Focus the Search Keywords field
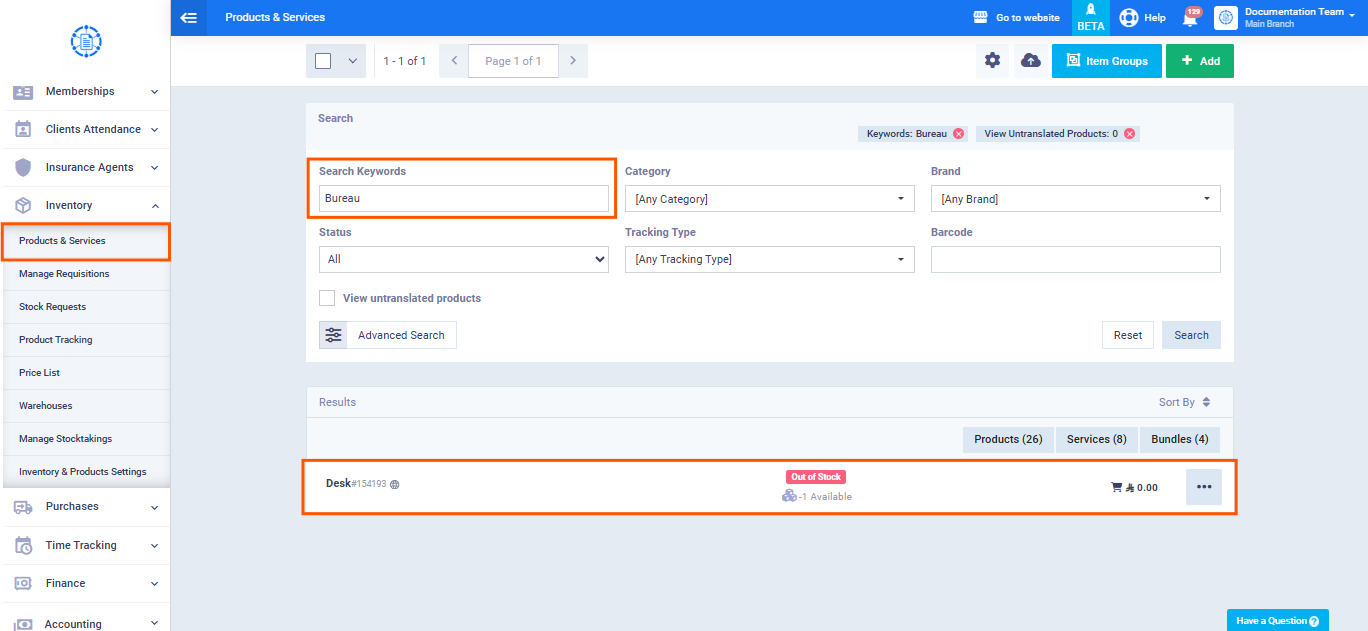 [464, 199]
